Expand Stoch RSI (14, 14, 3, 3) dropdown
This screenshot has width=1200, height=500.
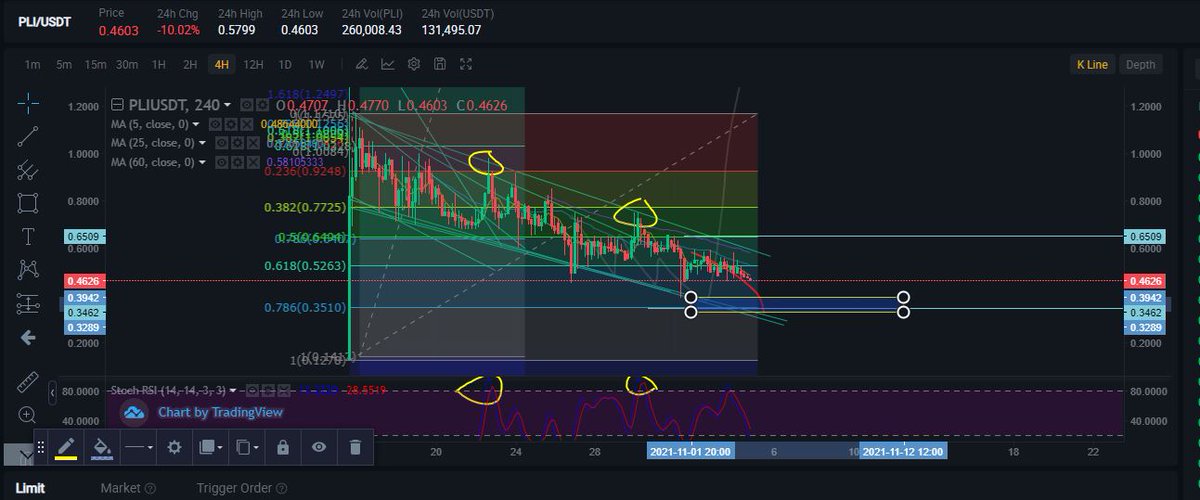coord(233,391)
